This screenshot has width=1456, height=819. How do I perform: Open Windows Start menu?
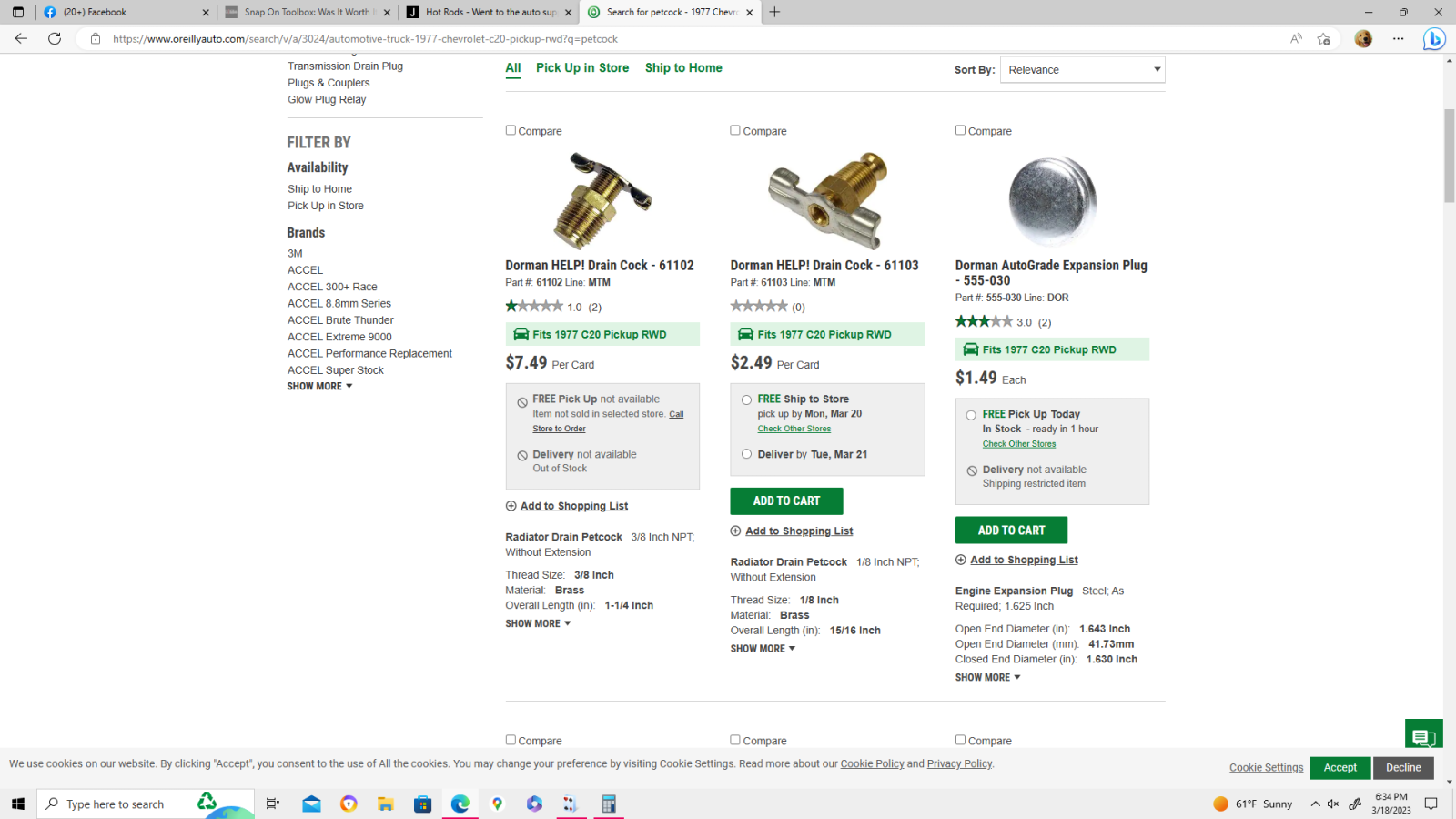point(17,804)
